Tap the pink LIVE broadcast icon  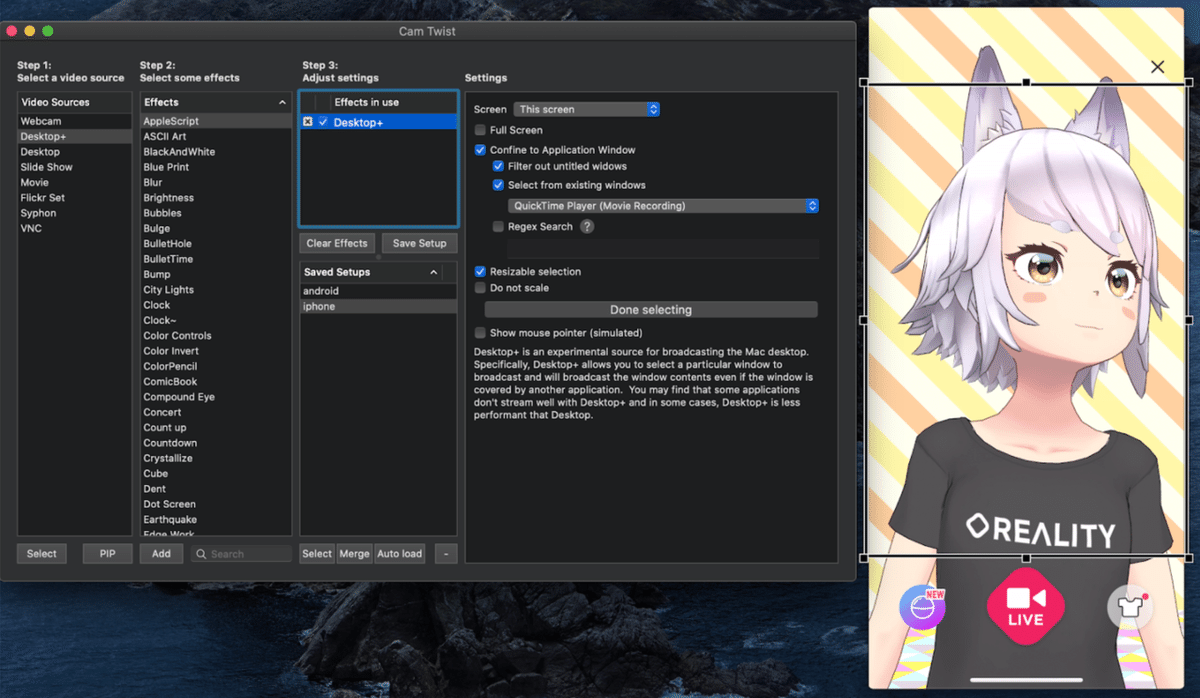[1025, 606]
